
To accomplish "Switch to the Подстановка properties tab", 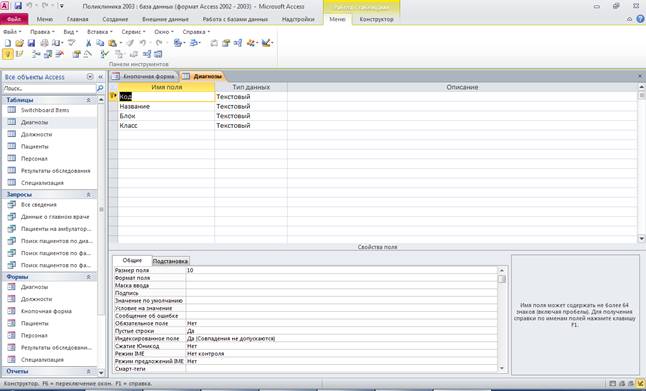I will (x=170, y=261).
